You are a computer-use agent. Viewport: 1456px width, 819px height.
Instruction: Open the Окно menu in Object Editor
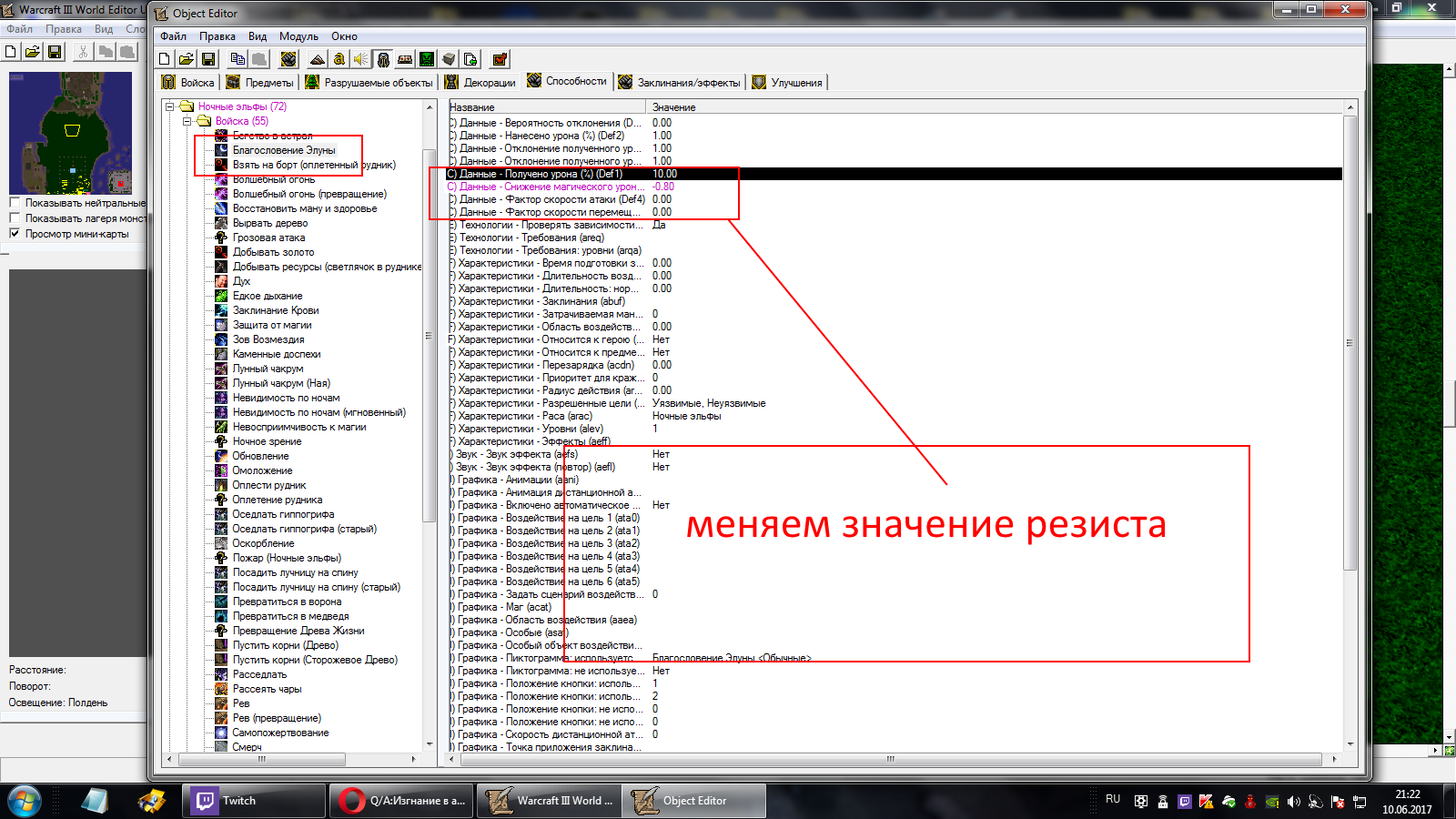click(x=344, y=36)
